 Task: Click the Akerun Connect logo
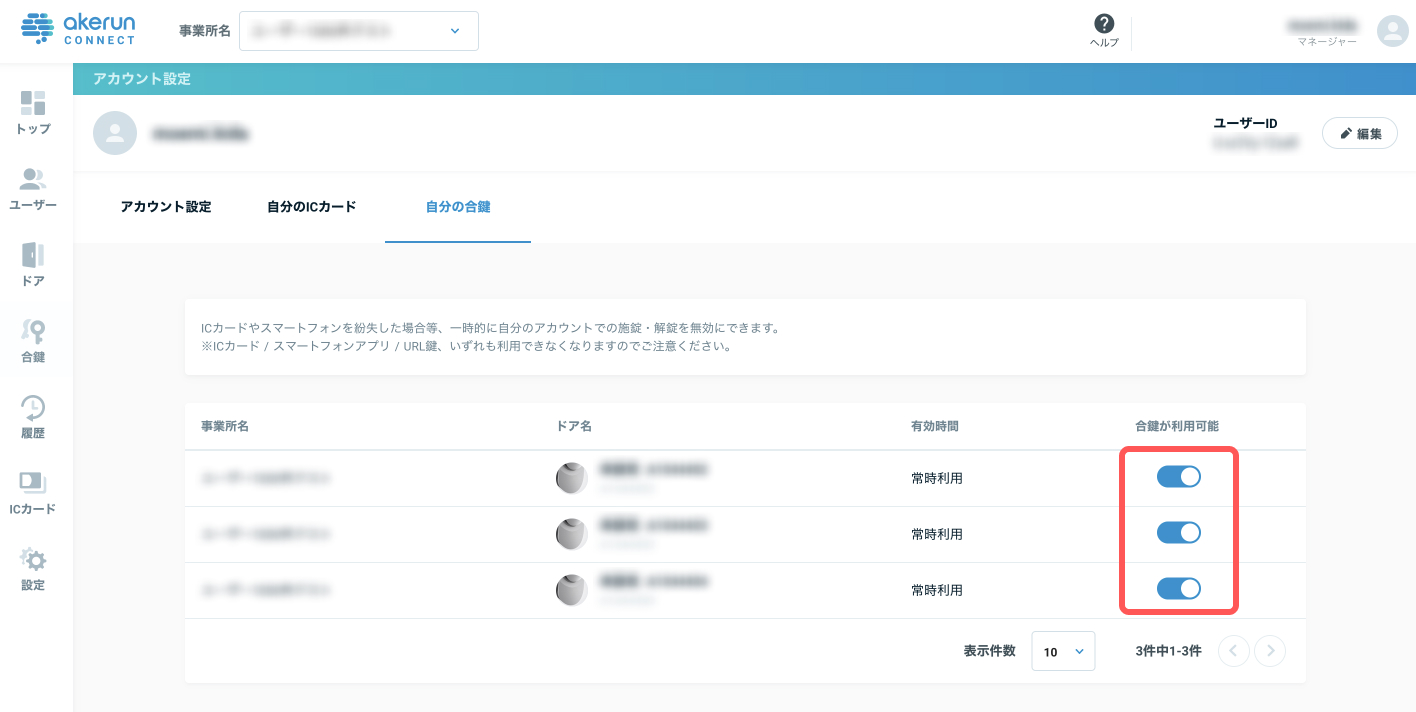click(x=78, y=30)
